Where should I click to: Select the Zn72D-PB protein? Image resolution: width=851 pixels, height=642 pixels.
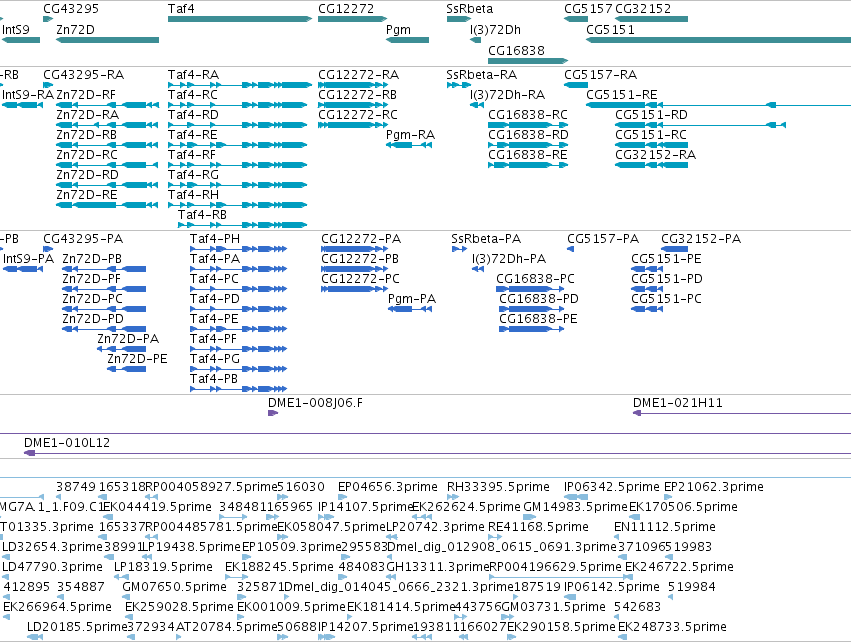[x=92, y=259]
